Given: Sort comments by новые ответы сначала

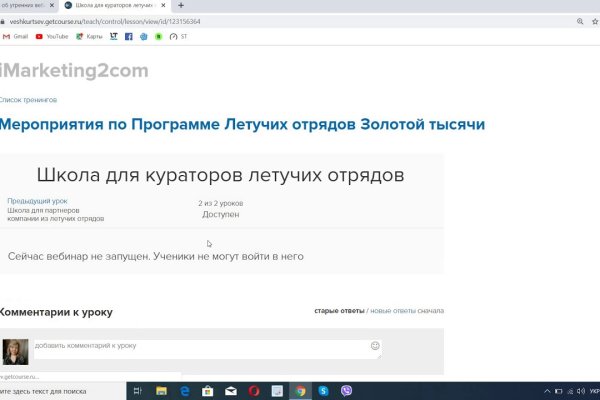Looking at the screenshot, I should pyautogui.click(x=407, y=311).
